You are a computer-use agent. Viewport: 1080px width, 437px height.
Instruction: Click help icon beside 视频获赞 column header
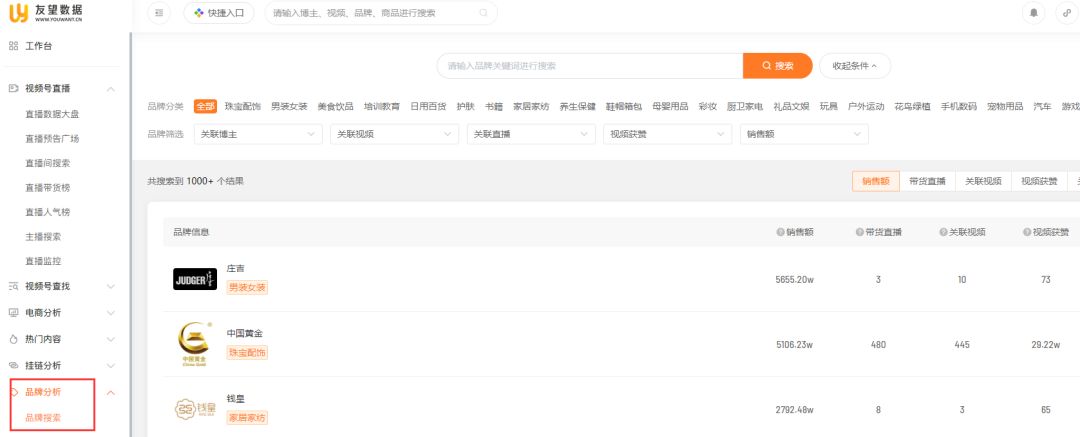(1027, 232)
